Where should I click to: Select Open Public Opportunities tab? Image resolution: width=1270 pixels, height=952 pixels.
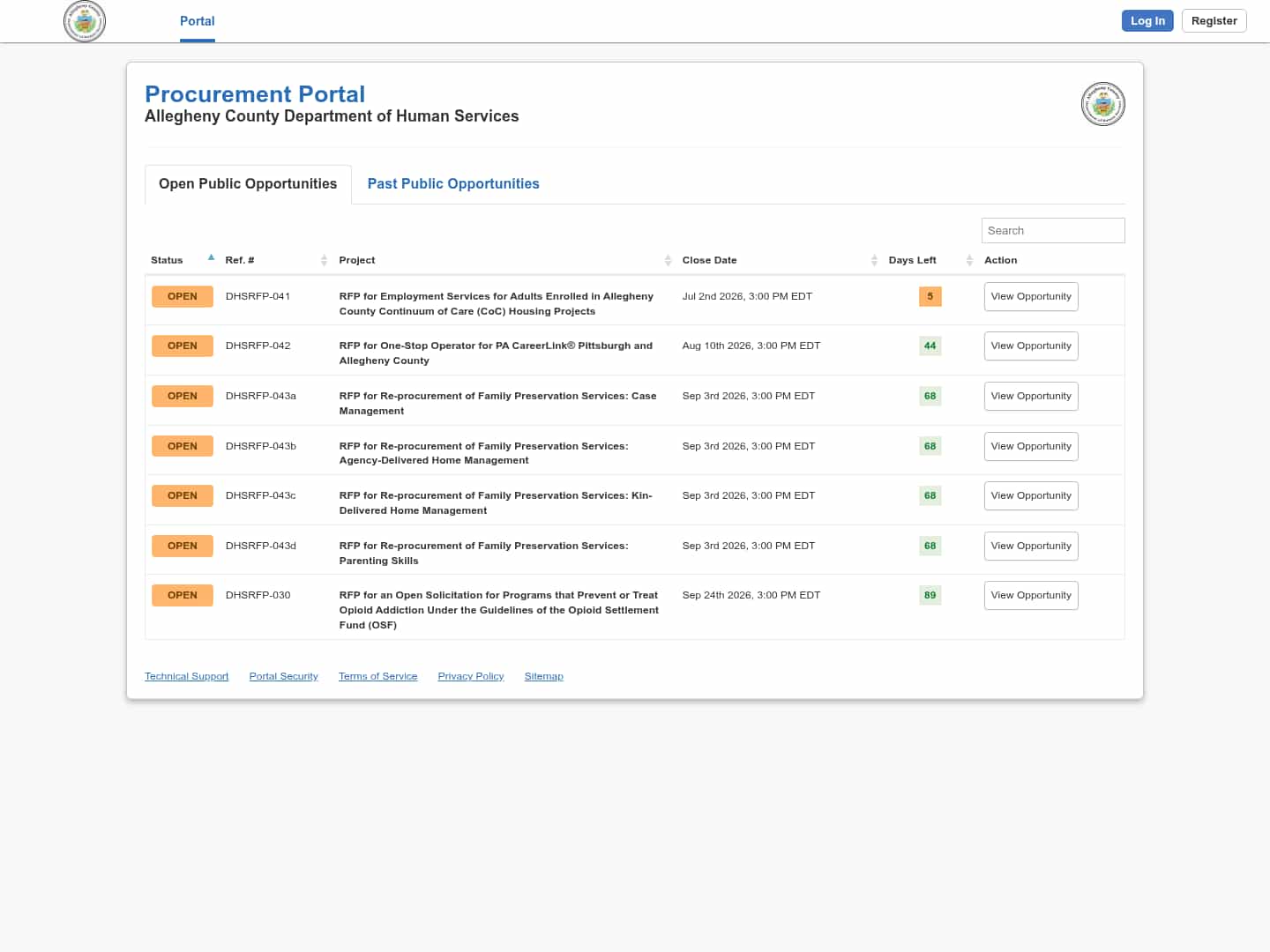click(x=248, y=184)
